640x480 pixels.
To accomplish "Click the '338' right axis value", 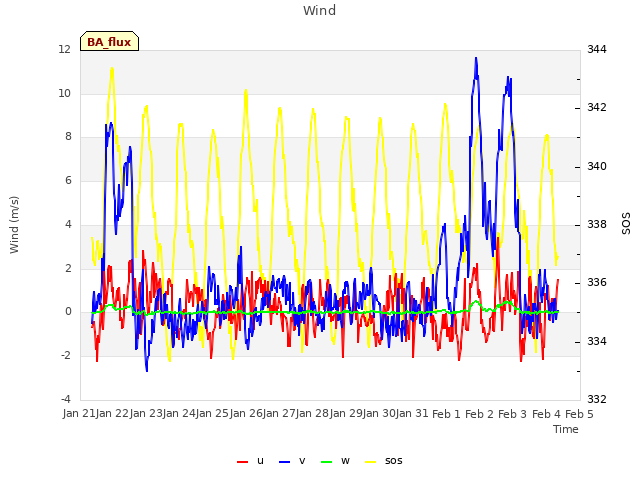I will pyautogui.click(x=597, y=224).
